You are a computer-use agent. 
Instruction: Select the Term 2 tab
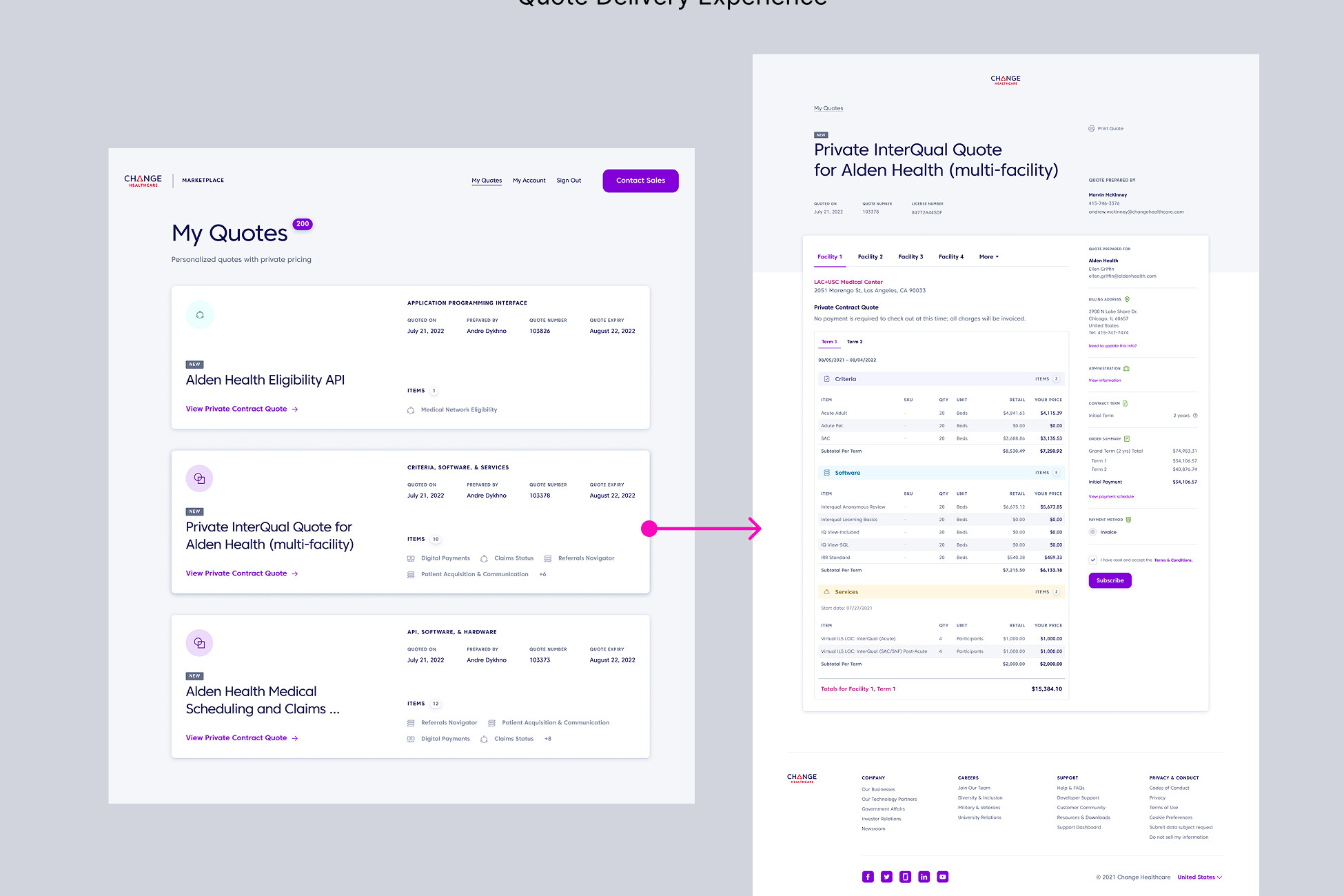tap(855, 342)
